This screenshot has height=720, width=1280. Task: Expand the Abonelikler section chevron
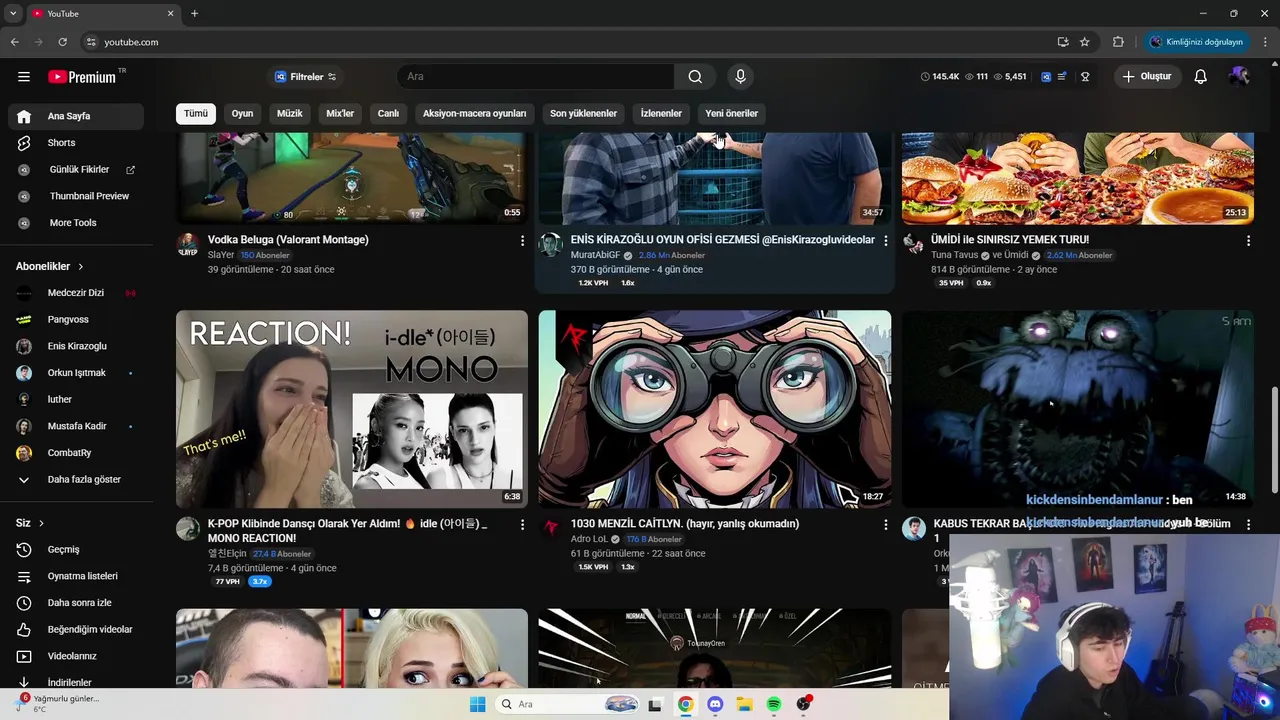pos(81,267)
